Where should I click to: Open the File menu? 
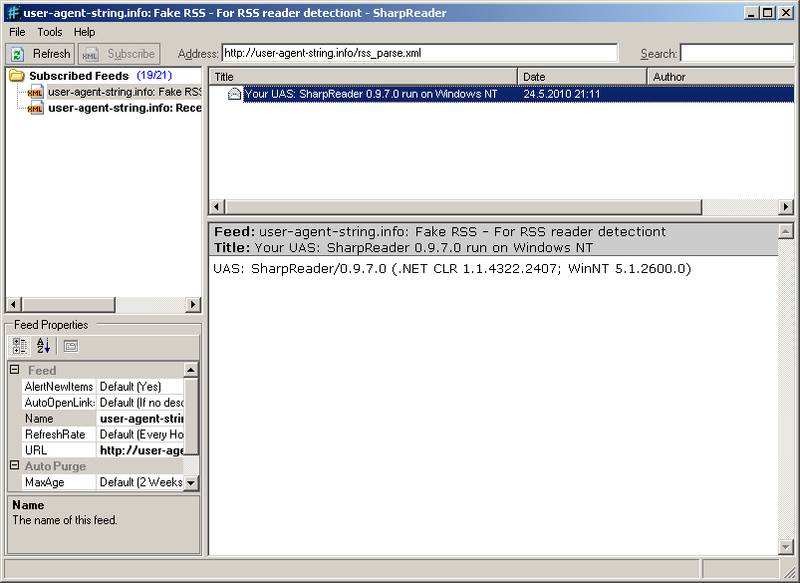[17, 32]
